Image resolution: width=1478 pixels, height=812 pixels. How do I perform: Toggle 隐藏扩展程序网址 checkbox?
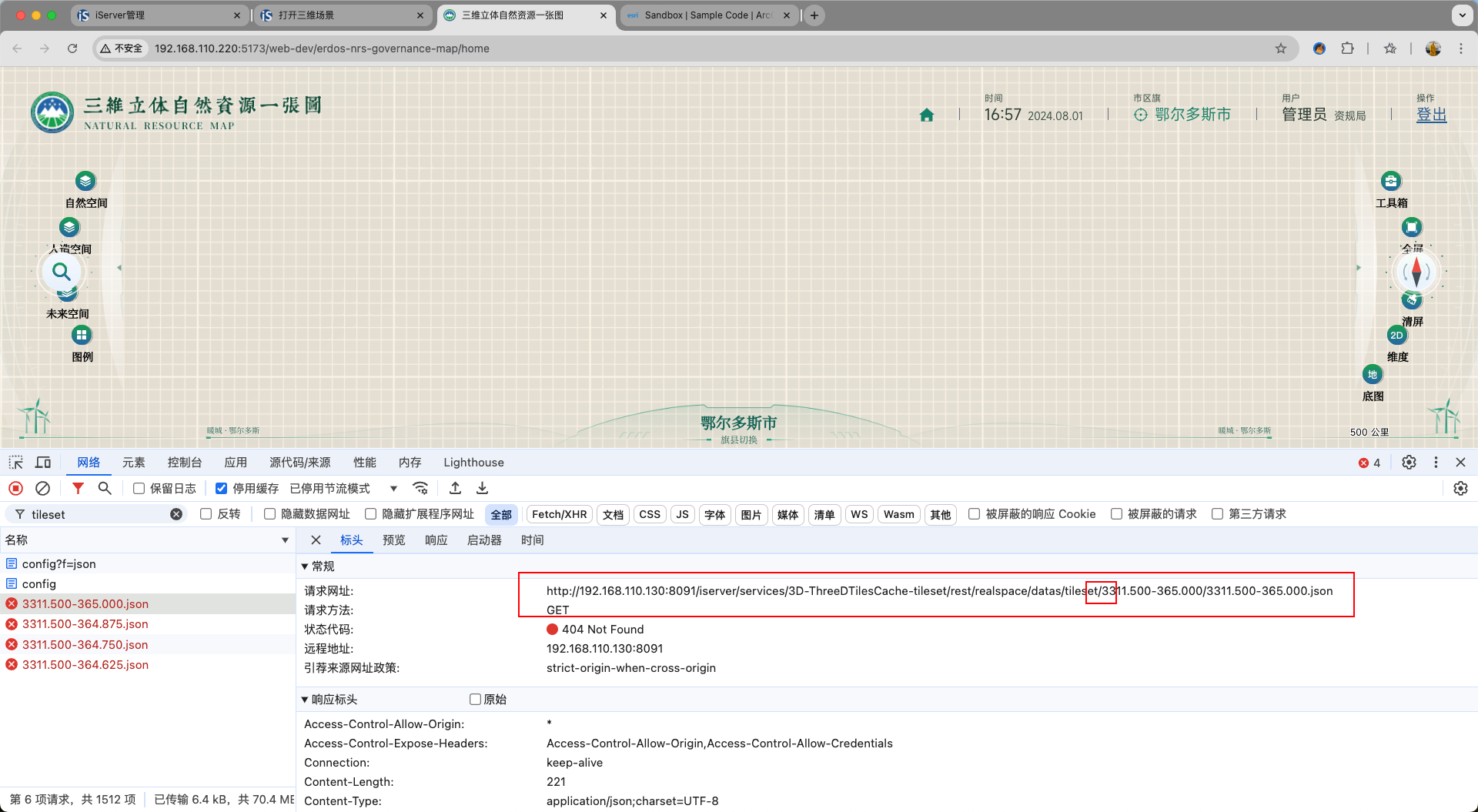click(371, 514)
